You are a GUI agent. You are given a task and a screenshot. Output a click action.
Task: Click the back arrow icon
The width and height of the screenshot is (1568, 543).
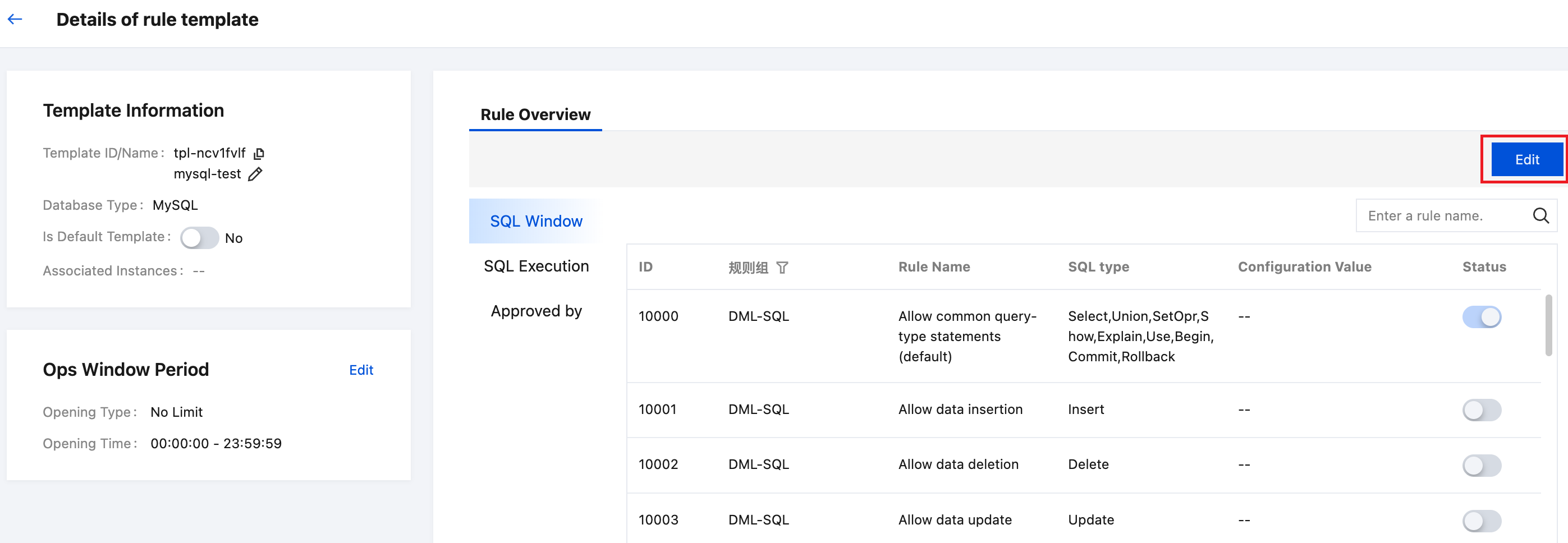[x=15, y=20]
